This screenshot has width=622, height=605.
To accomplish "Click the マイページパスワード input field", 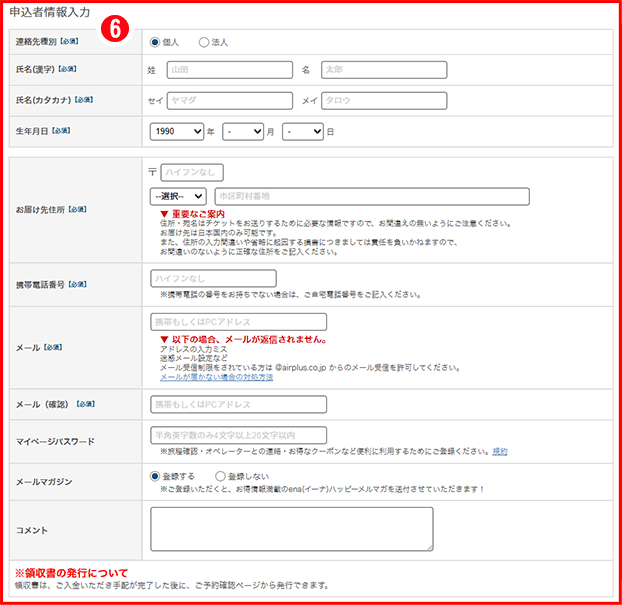I will (238, 435).
